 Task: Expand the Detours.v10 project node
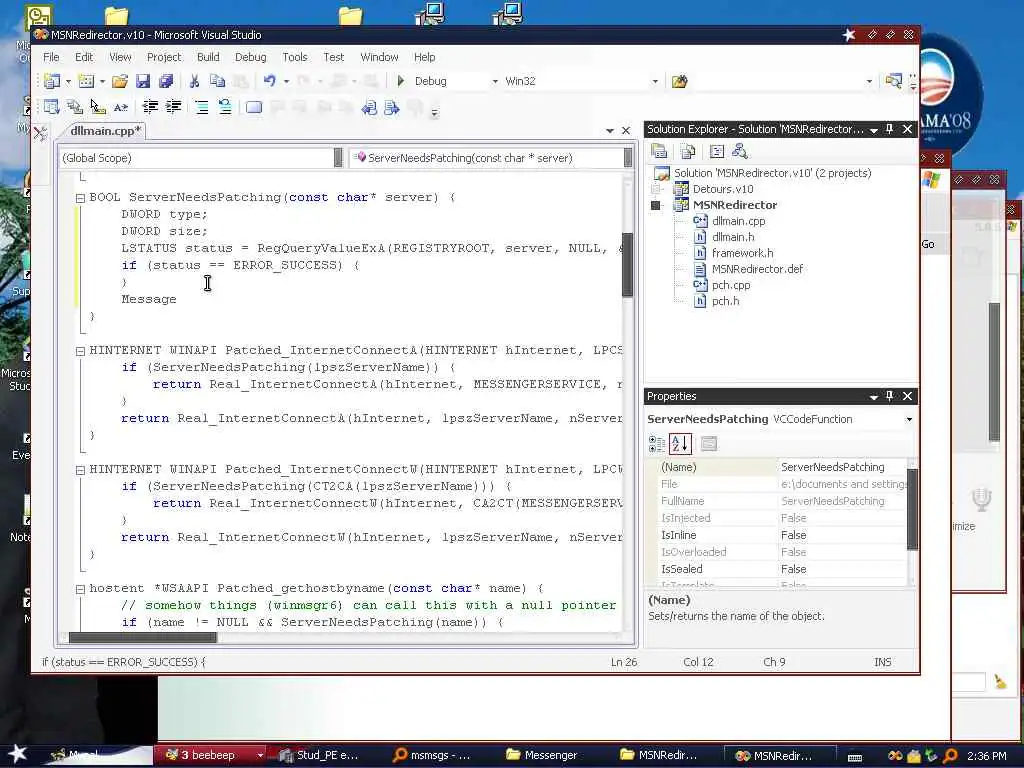[x=656, y=189]
